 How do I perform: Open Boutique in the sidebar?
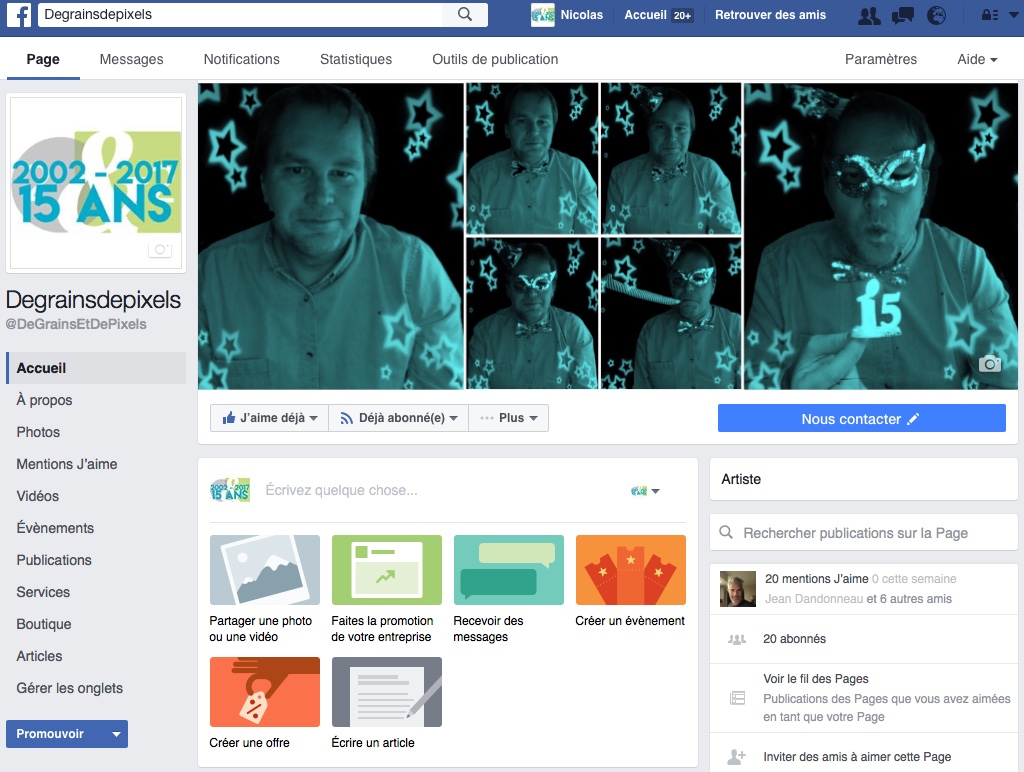[x=44, y=624]
